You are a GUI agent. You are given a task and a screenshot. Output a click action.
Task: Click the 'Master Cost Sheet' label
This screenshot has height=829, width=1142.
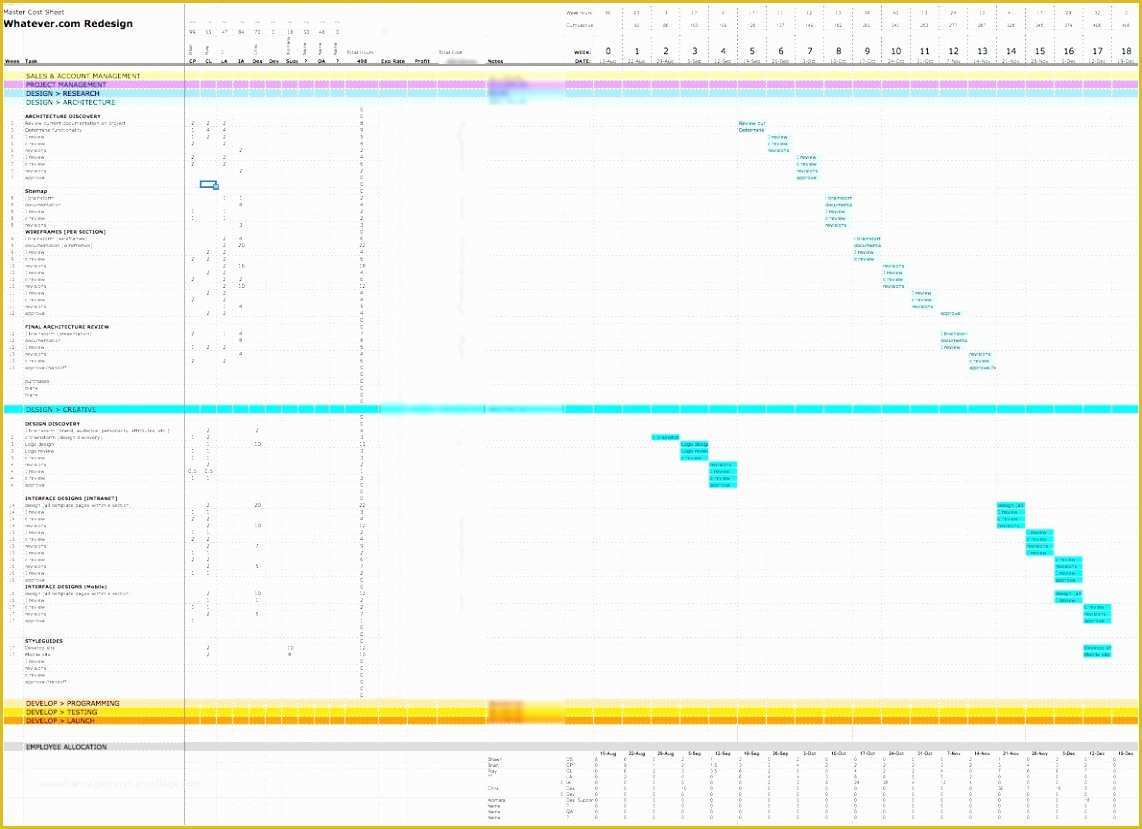click(34, 12)
